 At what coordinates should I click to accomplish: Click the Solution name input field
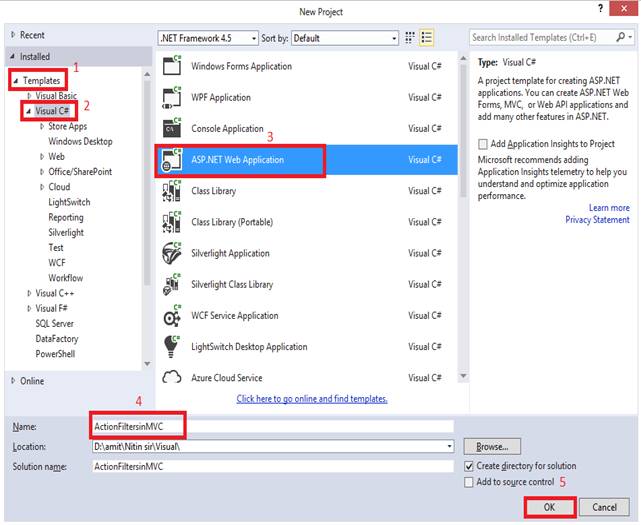(273, 467)
